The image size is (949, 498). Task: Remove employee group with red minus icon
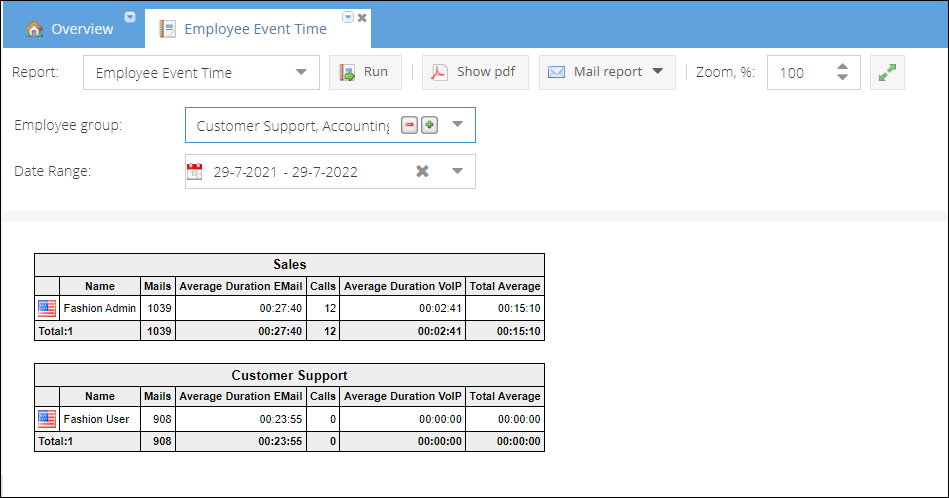click(x=410, y=125)
